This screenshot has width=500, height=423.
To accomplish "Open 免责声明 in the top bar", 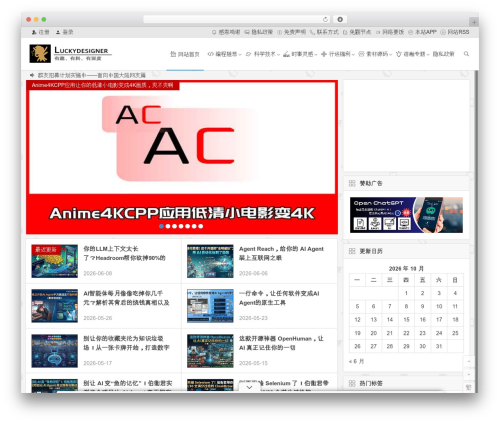I will tap(292, 32).
